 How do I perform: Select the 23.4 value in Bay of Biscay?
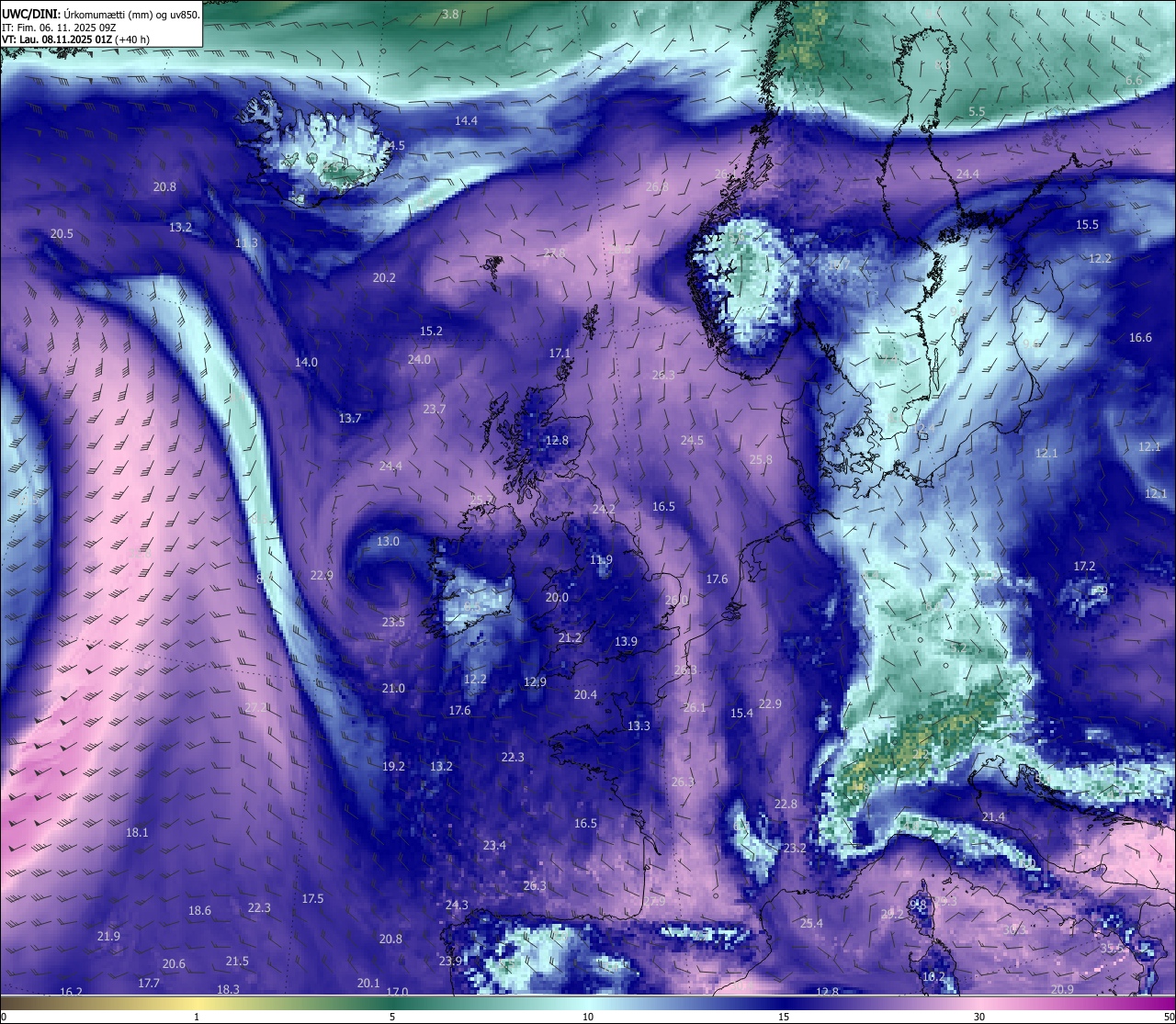tap(494, 846)
